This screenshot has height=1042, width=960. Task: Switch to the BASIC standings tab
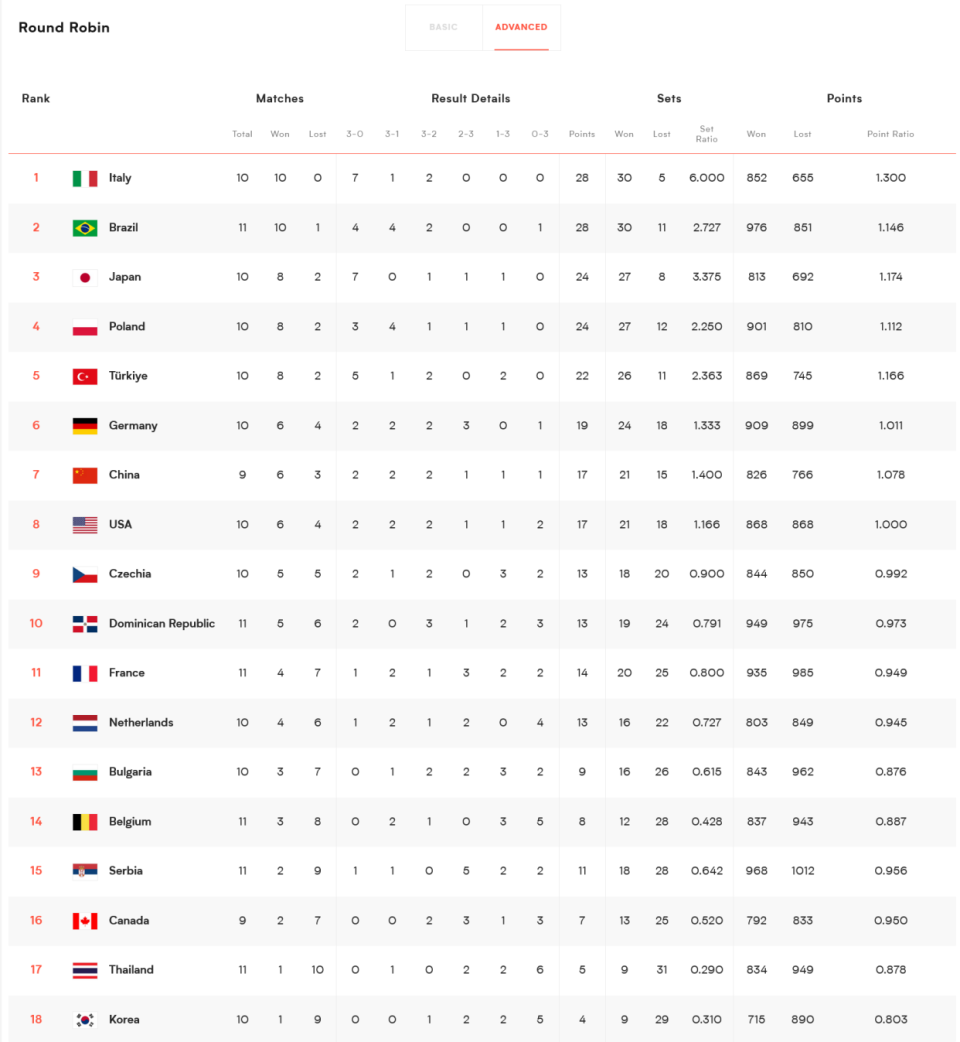point(443,27)
